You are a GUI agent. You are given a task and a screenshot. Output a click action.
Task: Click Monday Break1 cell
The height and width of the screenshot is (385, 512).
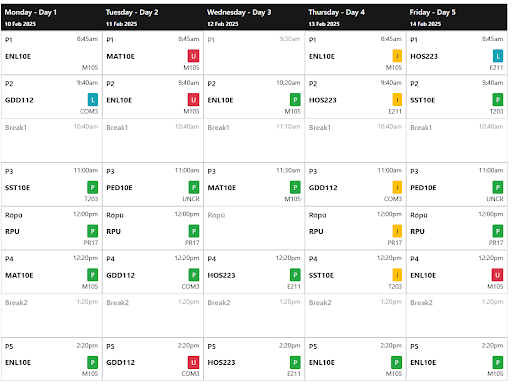click(52, 140)
